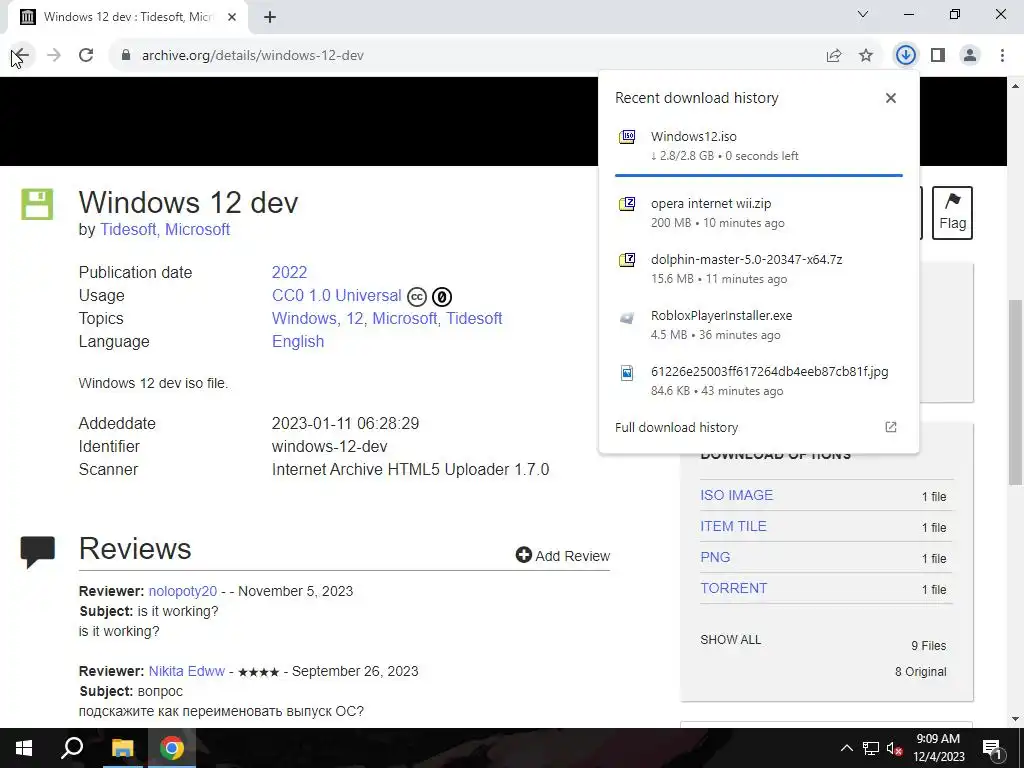Click the Roblox installer file icon

click(627, 319)
